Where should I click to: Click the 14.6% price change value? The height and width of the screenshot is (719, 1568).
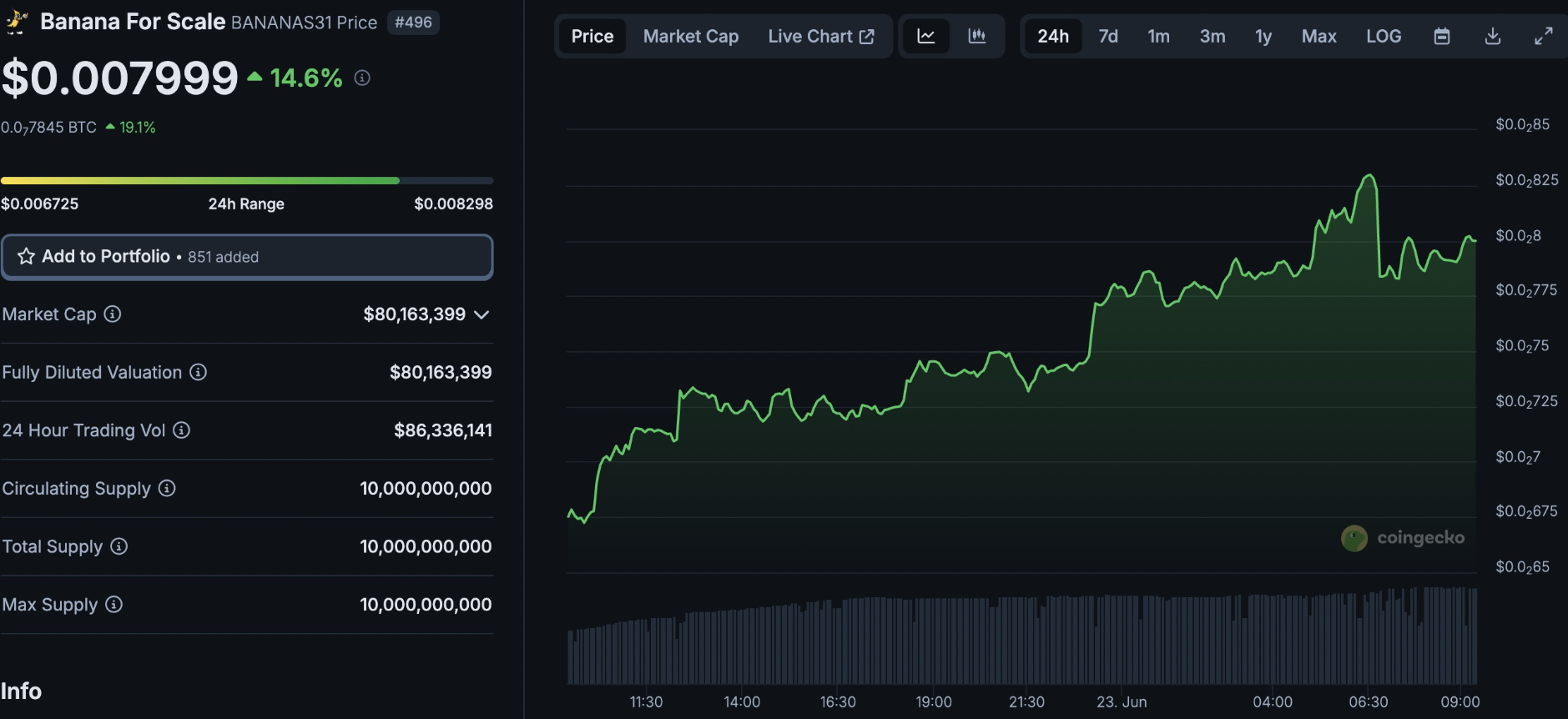pyautogui.click(x=306, y=78)
